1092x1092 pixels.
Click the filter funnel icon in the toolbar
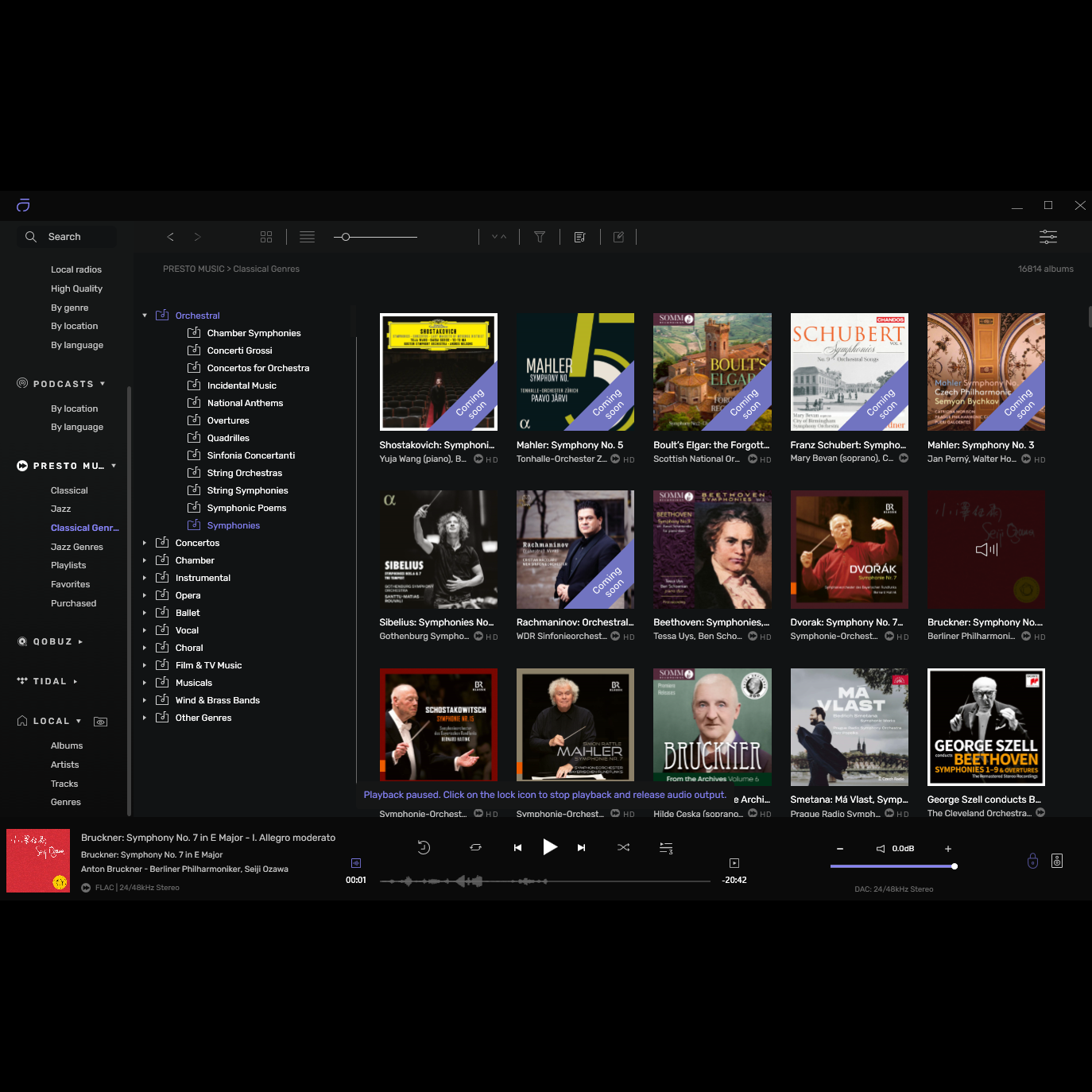click(540, 237)
